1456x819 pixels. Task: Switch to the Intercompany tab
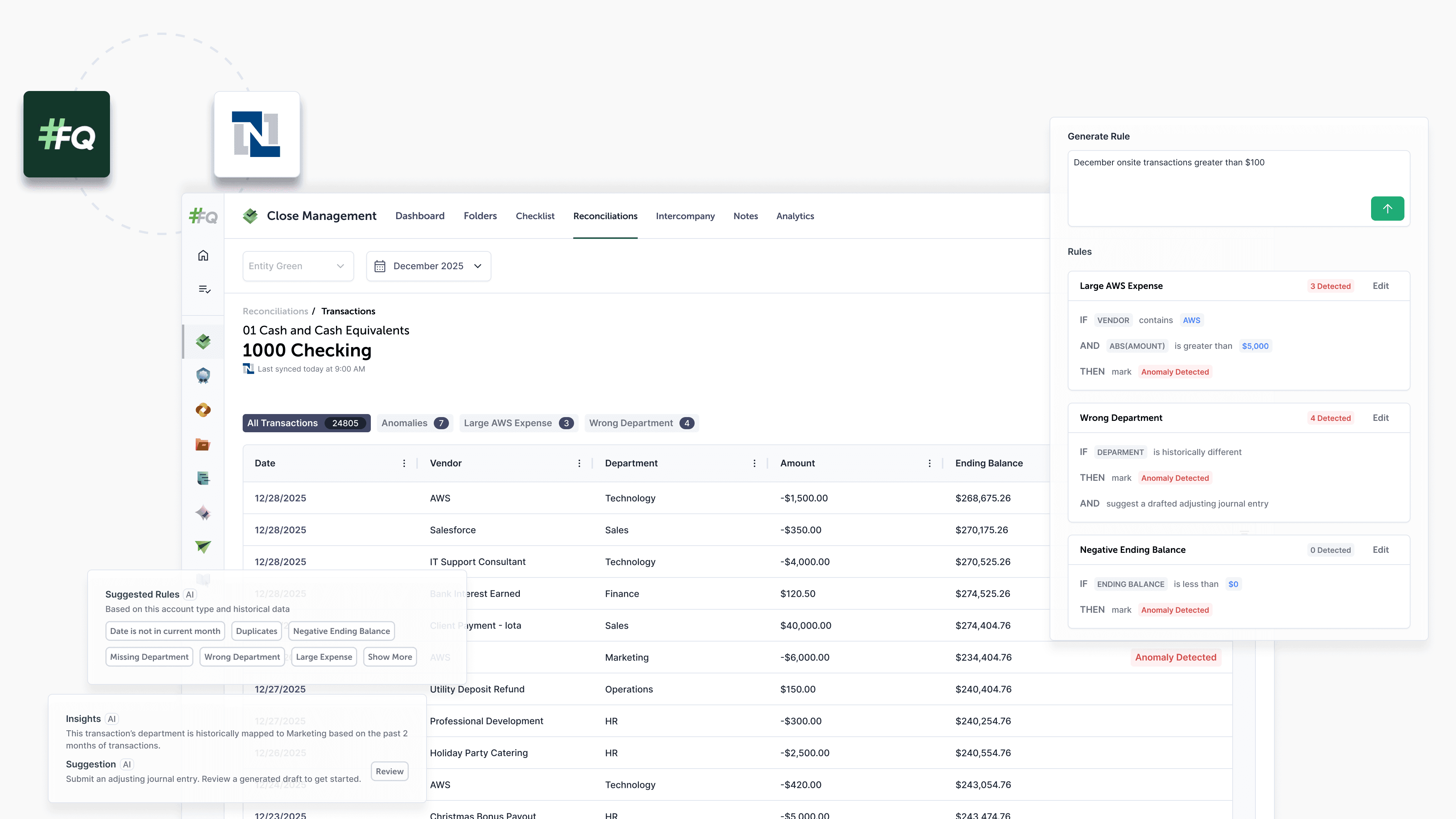pos(685,216)
